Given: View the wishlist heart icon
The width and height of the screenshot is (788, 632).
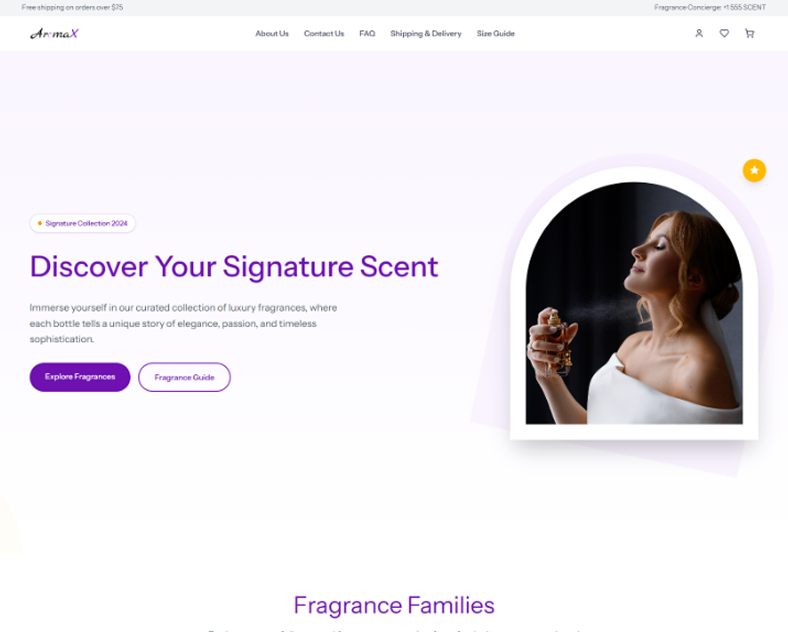Looking at the screenshot, I should tap(724, 33).
